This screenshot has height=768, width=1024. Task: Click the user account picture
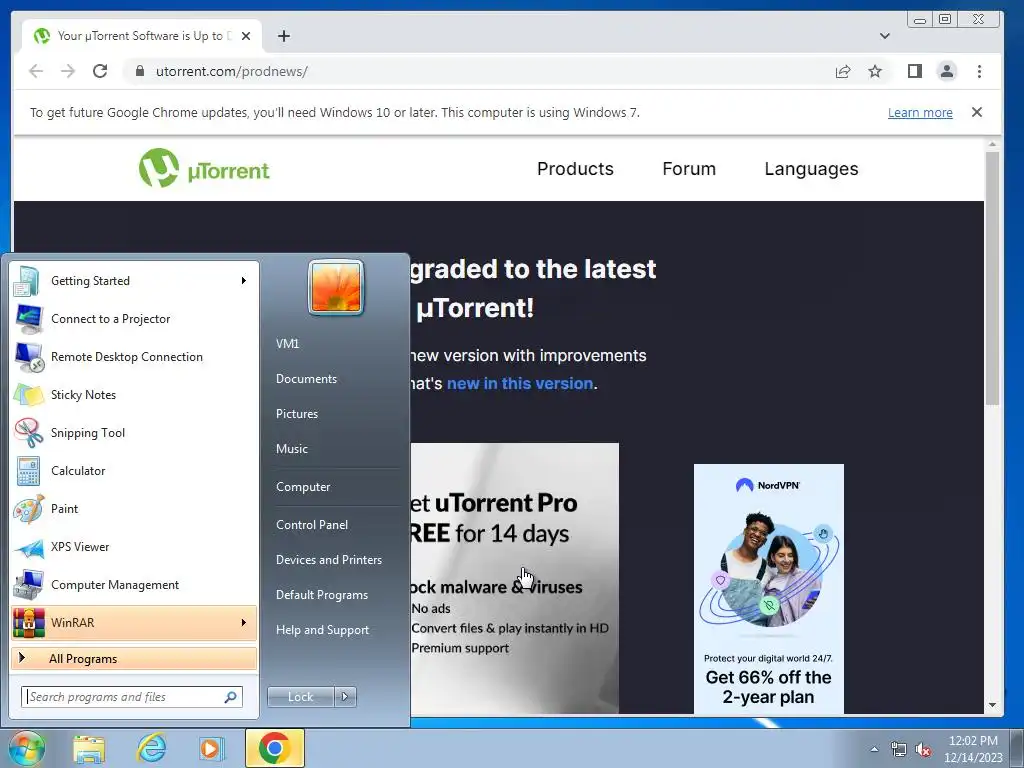pos(336,287)
